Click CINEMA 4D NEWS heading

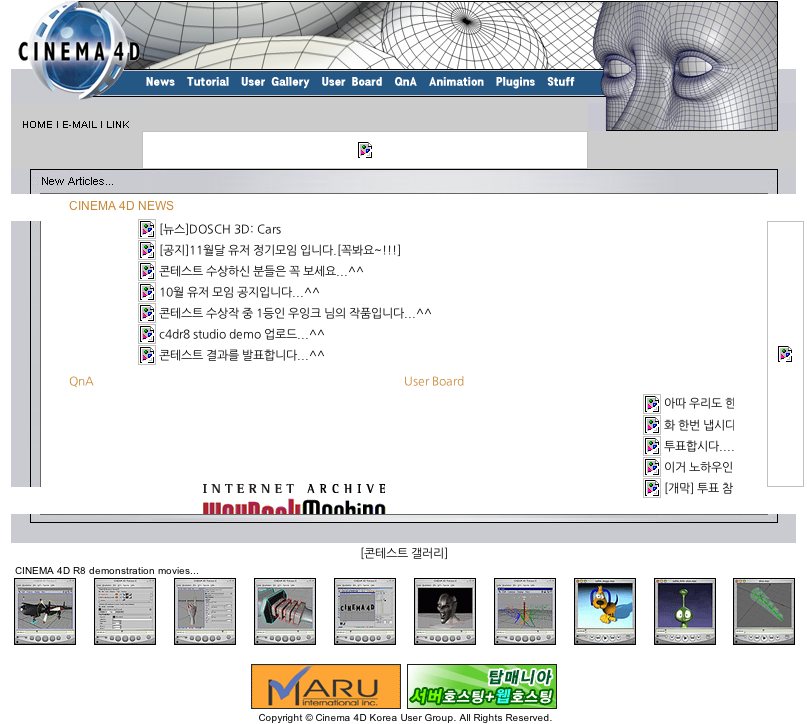[x=121, y=206]
